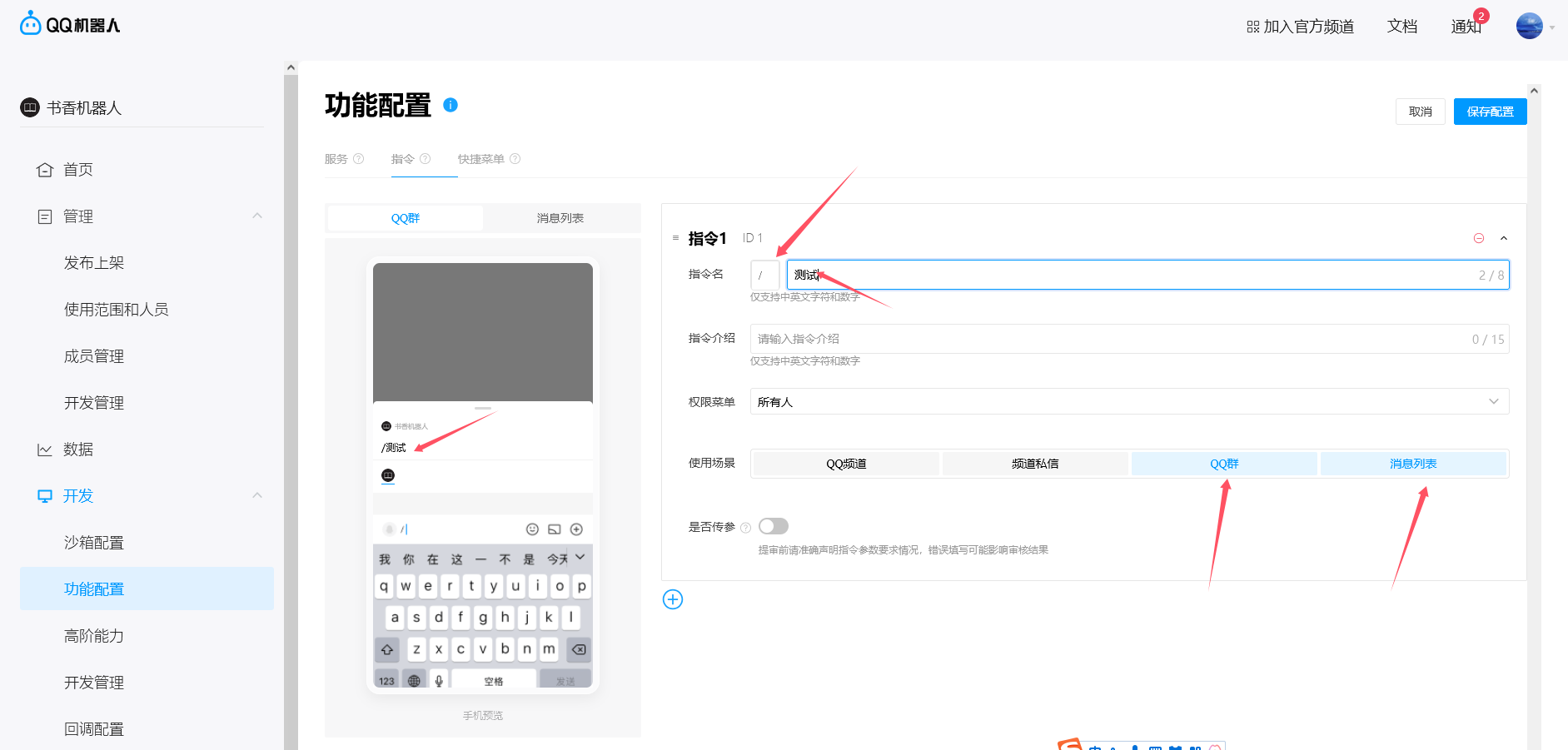Click emoji icon in phone preview
This screenshot has width=1568, height=750.
[x=533, y=529]
